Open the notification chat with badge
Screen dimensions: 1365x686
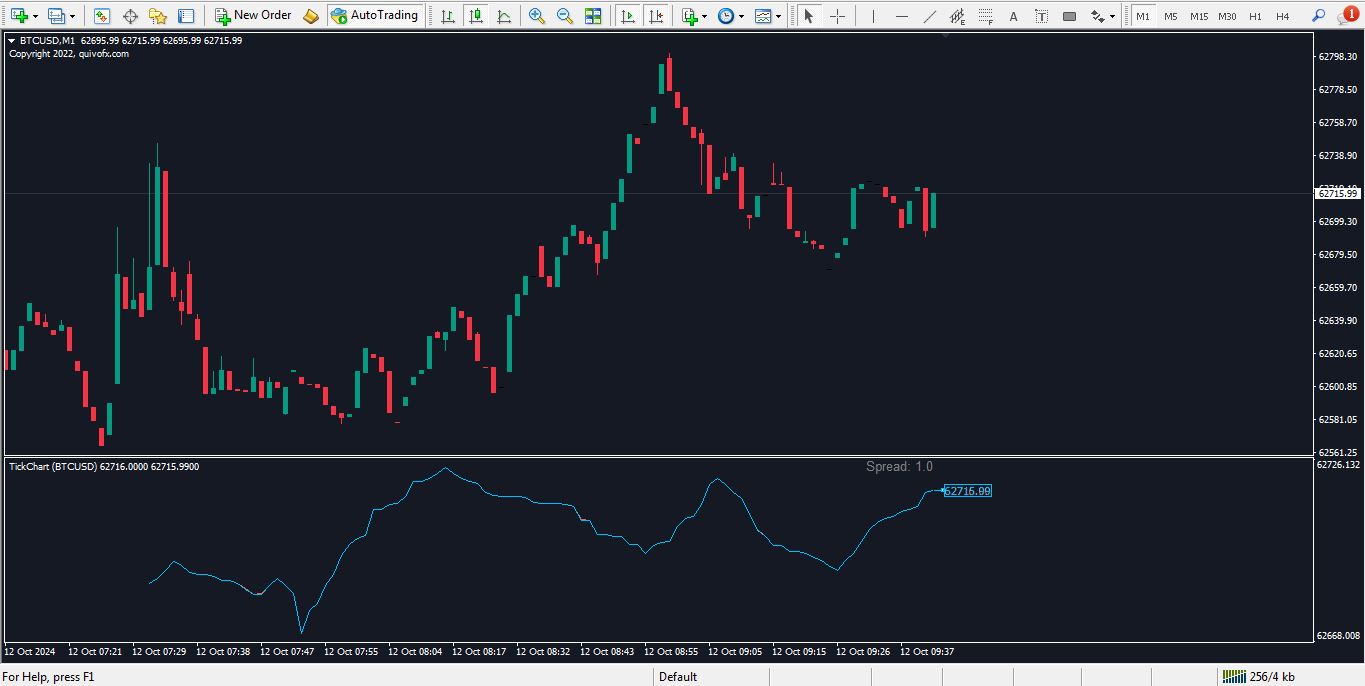[1348, 15]
